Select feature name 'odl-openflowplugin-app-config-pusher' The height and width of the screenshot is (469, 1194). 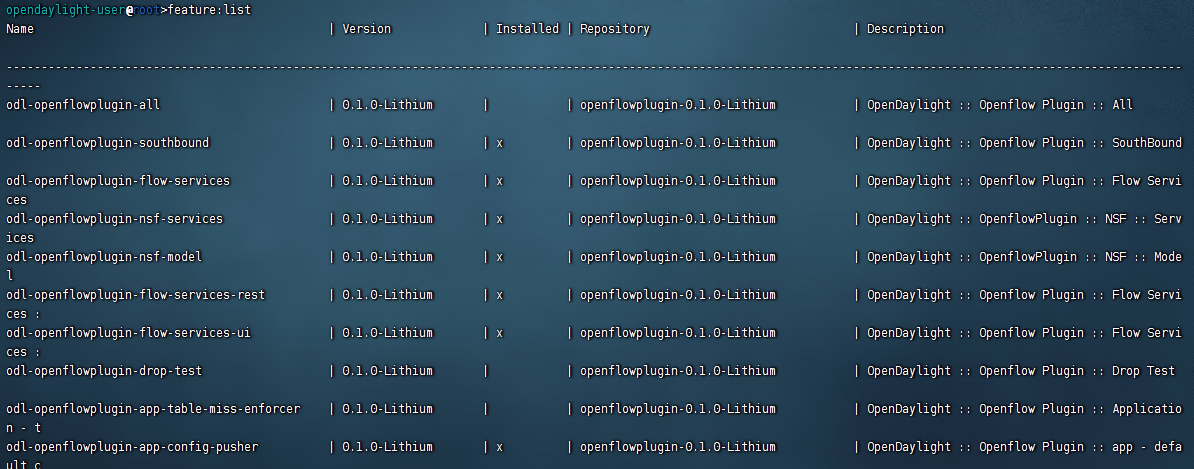coord(132,447)
